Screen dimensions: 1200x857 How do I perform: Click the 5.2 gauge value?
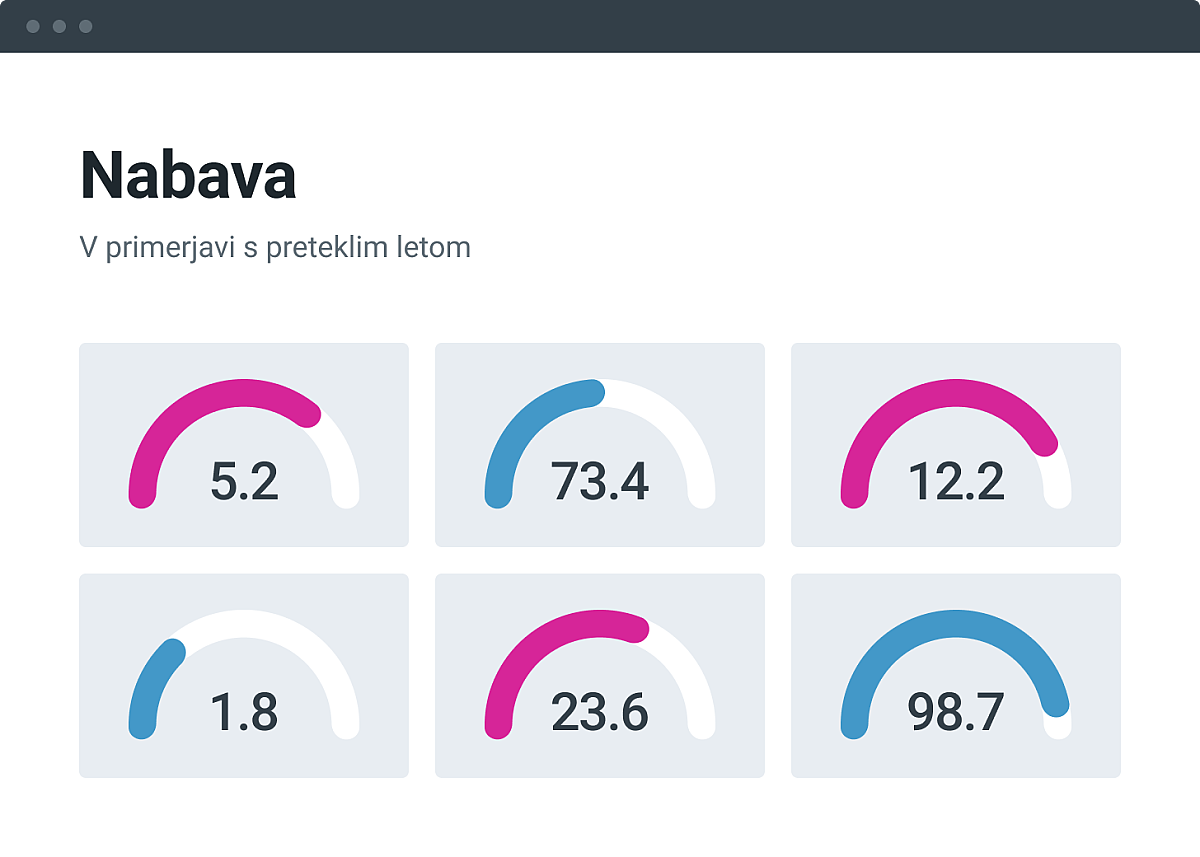(244, 481)
